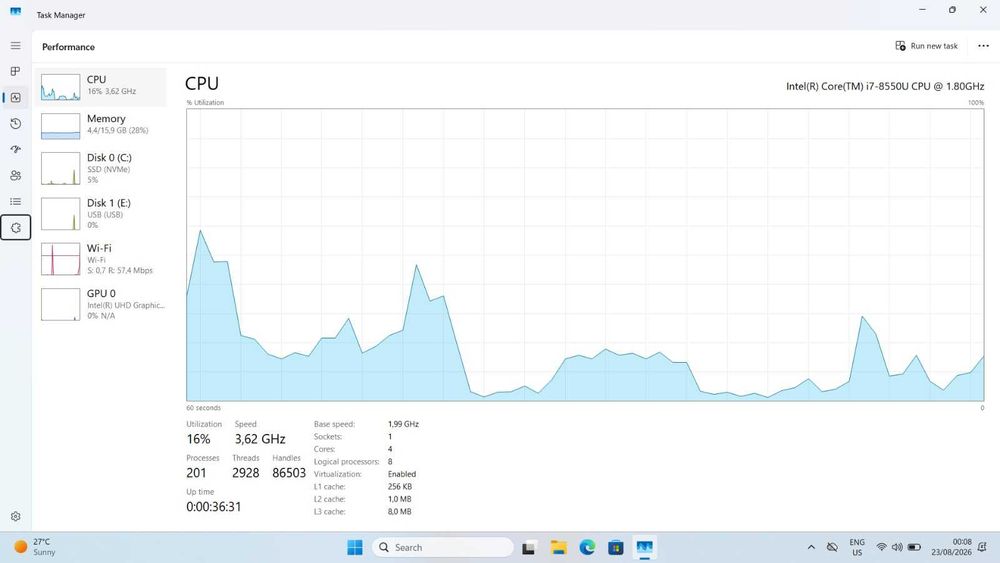Click the 3,62 GHz speed value

tap(260, 439)
